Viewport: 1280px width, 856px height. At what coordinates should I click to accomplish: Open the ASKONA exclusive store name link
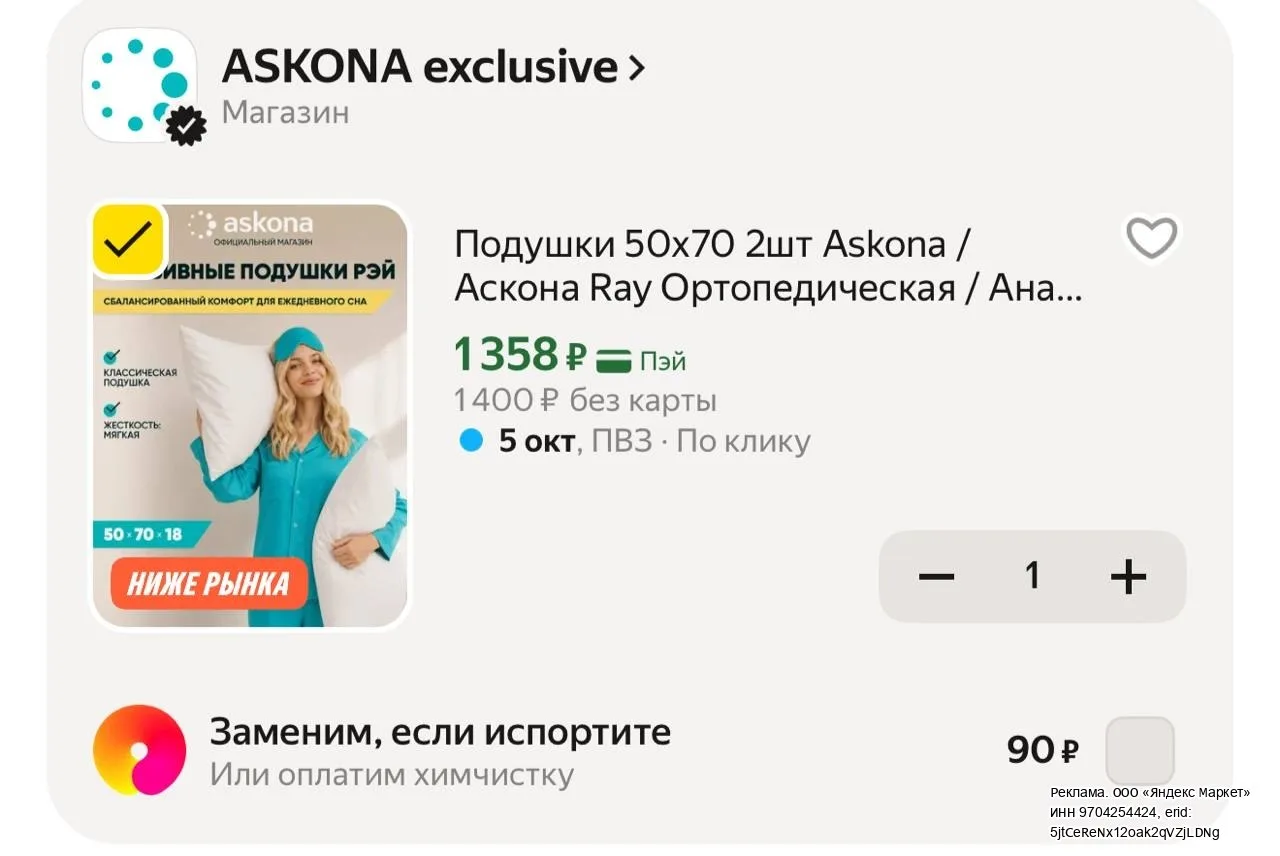coord(420,67)
